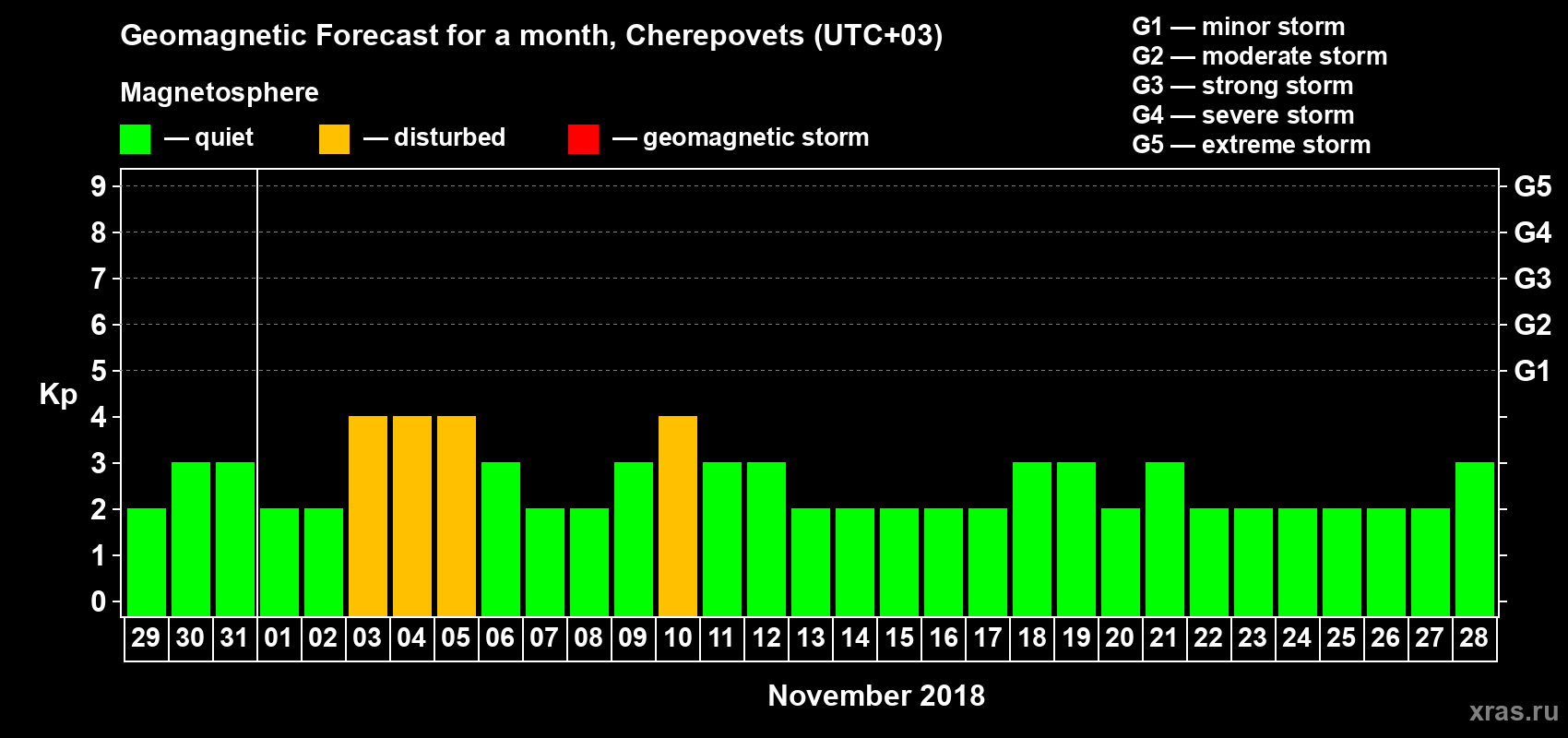1568x738 pixels.
Task: Click date label 16 on the axis
Action: 943,637
